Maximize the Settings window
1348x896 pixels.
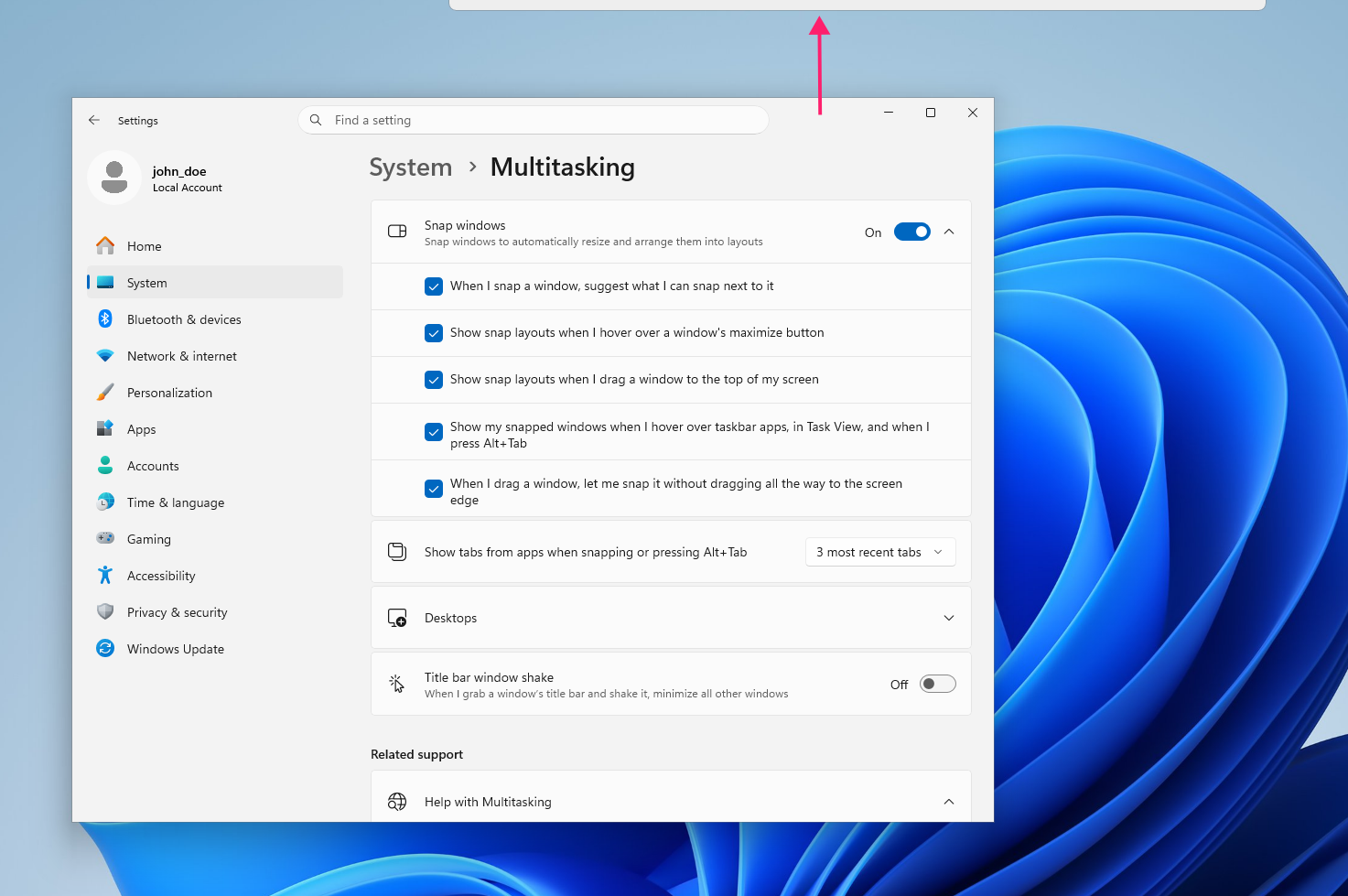931,113
